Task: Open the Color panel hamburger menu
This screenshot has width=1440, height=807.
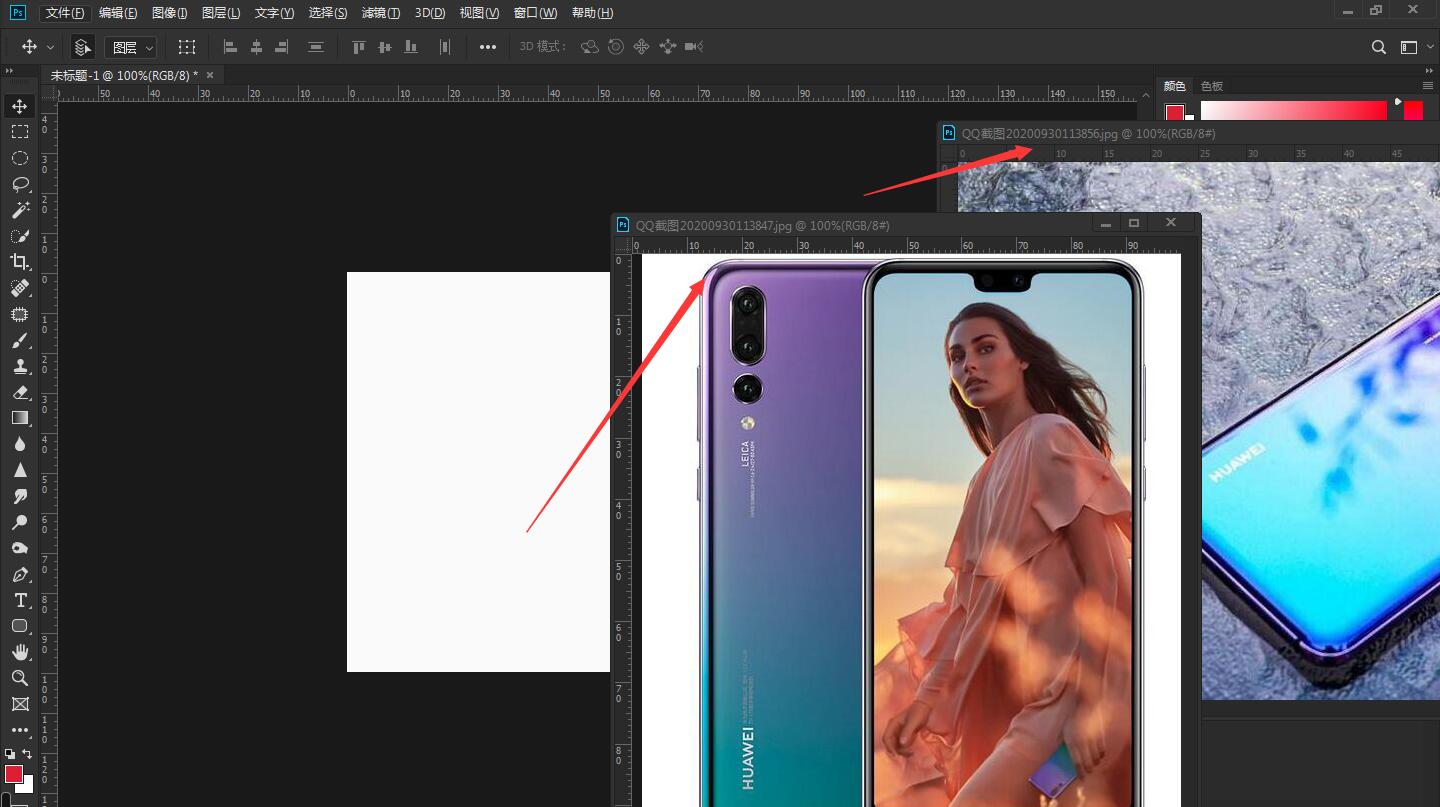Action: tap(1428, 86)
